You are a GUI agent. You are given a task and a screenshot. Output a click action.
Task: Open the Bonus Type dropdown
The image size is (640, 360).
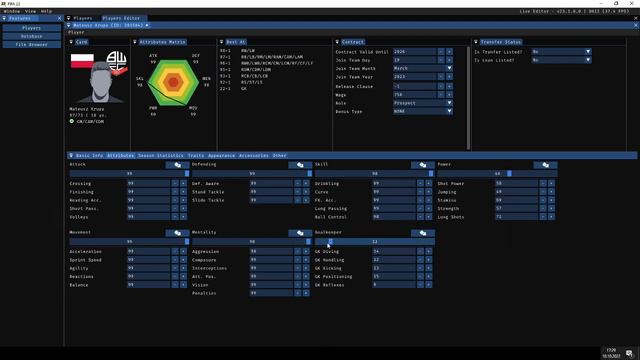423,111
